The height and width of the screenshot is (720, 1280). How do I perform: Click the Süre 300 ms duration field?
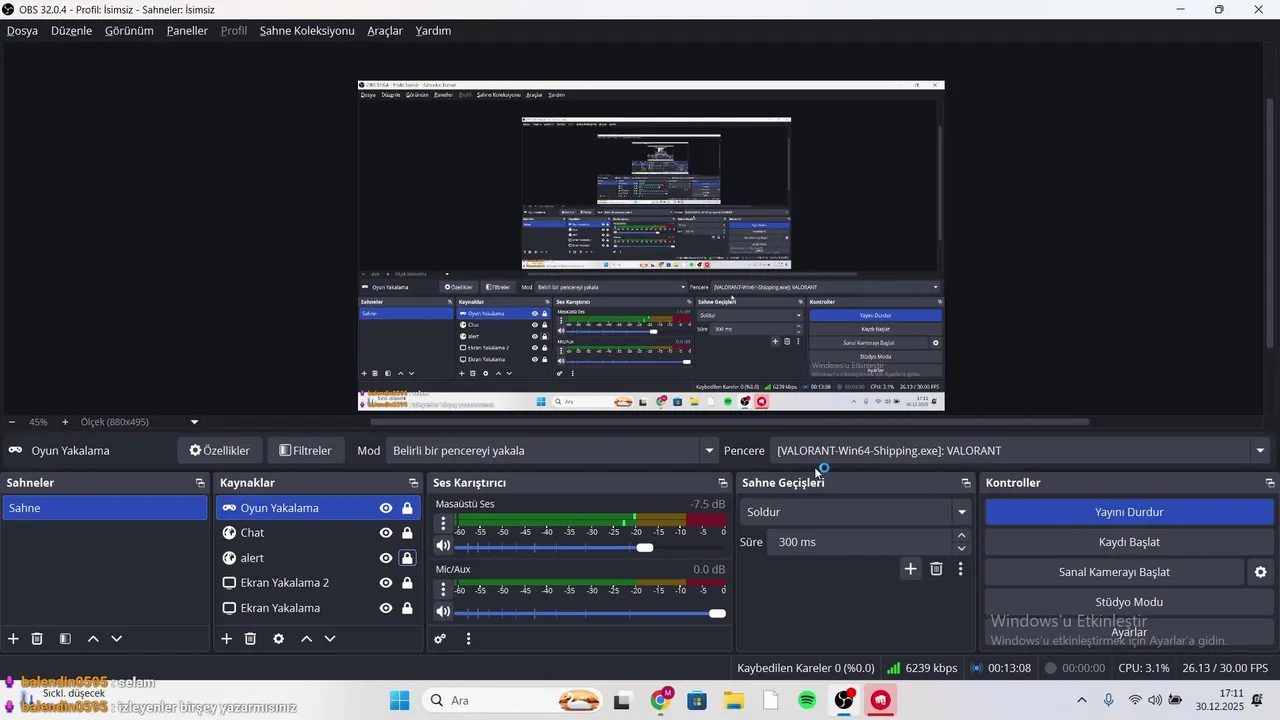(859, 542)
